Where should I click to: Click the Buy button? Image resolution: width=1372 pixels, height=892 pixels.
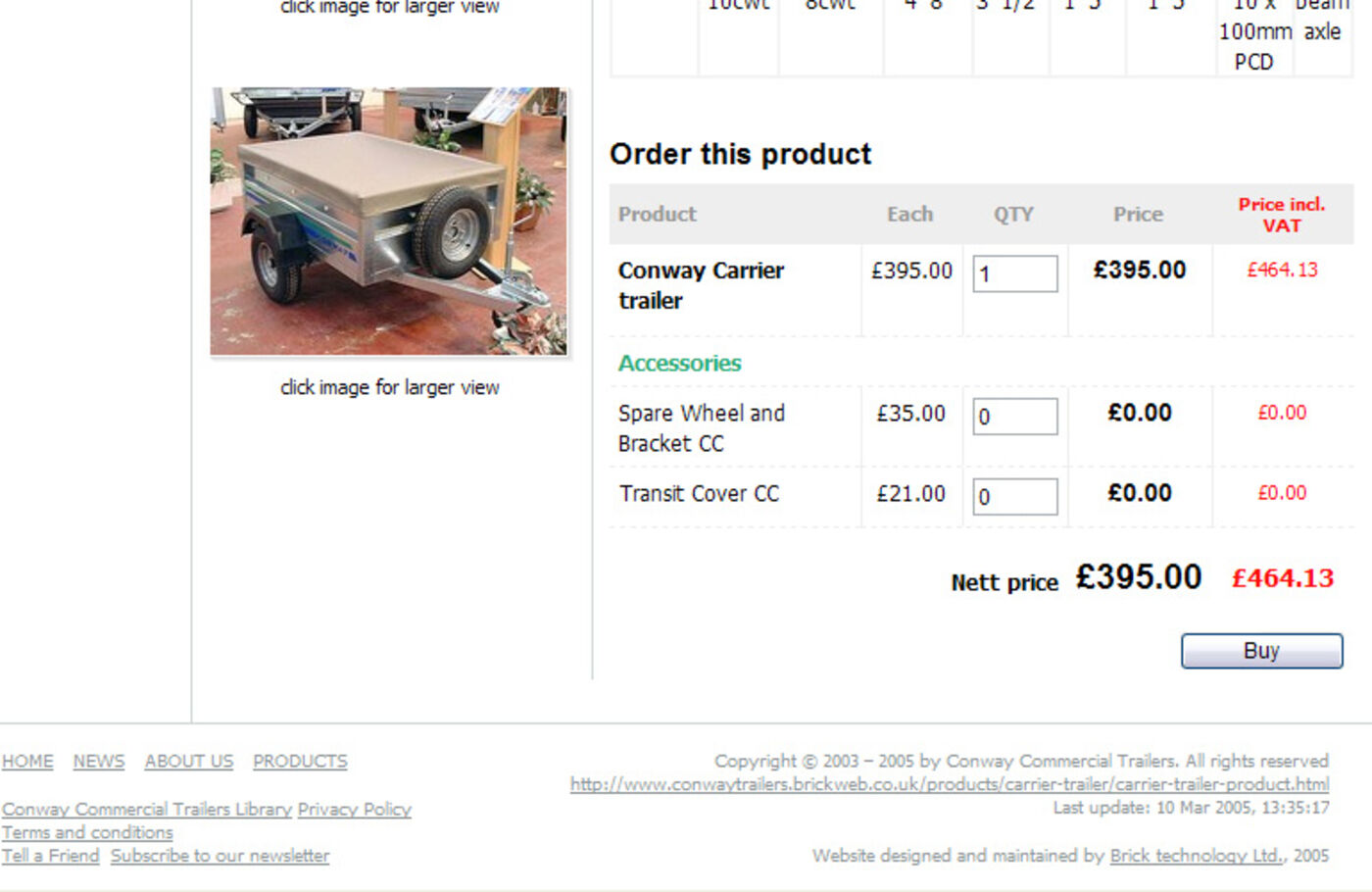click(x=1261, y=651)
